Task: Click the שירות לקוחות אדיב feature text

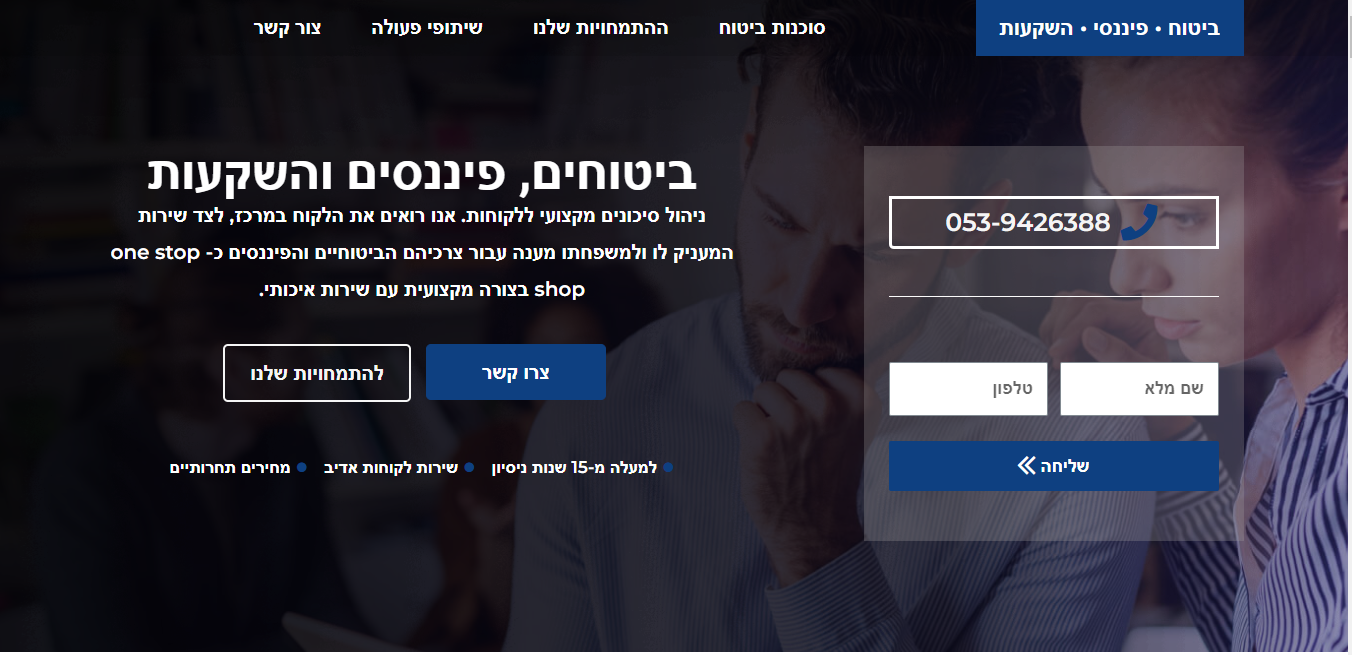Action: [391, 467]
